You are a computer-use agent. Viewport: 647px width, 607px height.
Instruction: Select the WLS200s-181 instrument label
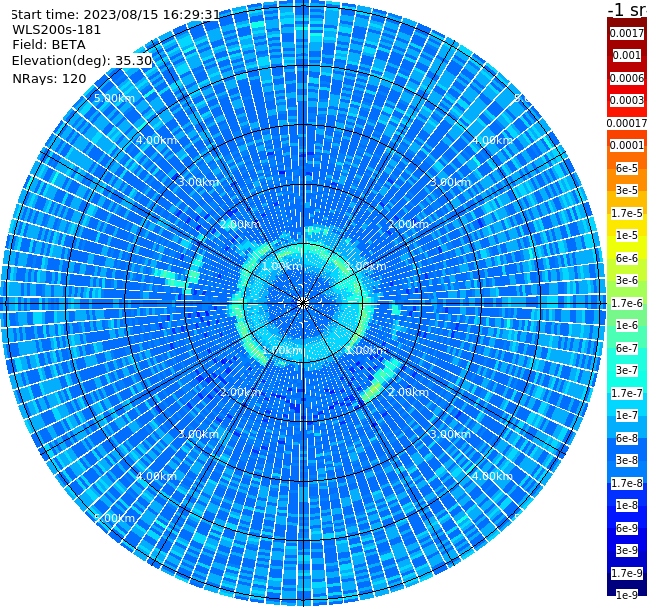(x=57, y=30)
